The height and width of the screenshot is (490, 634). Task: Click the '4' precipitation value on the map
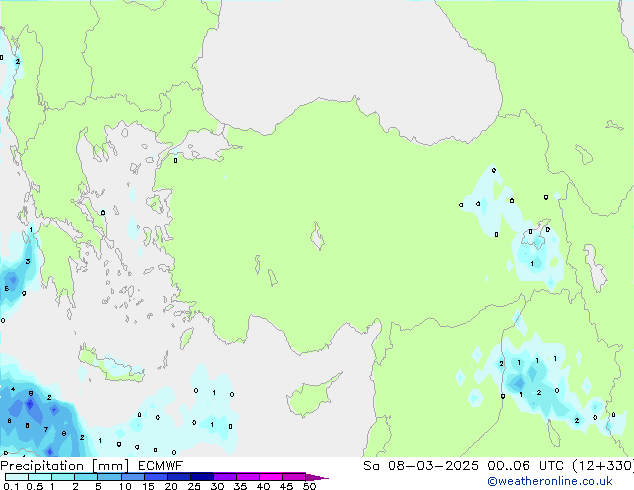pos(13,389)
